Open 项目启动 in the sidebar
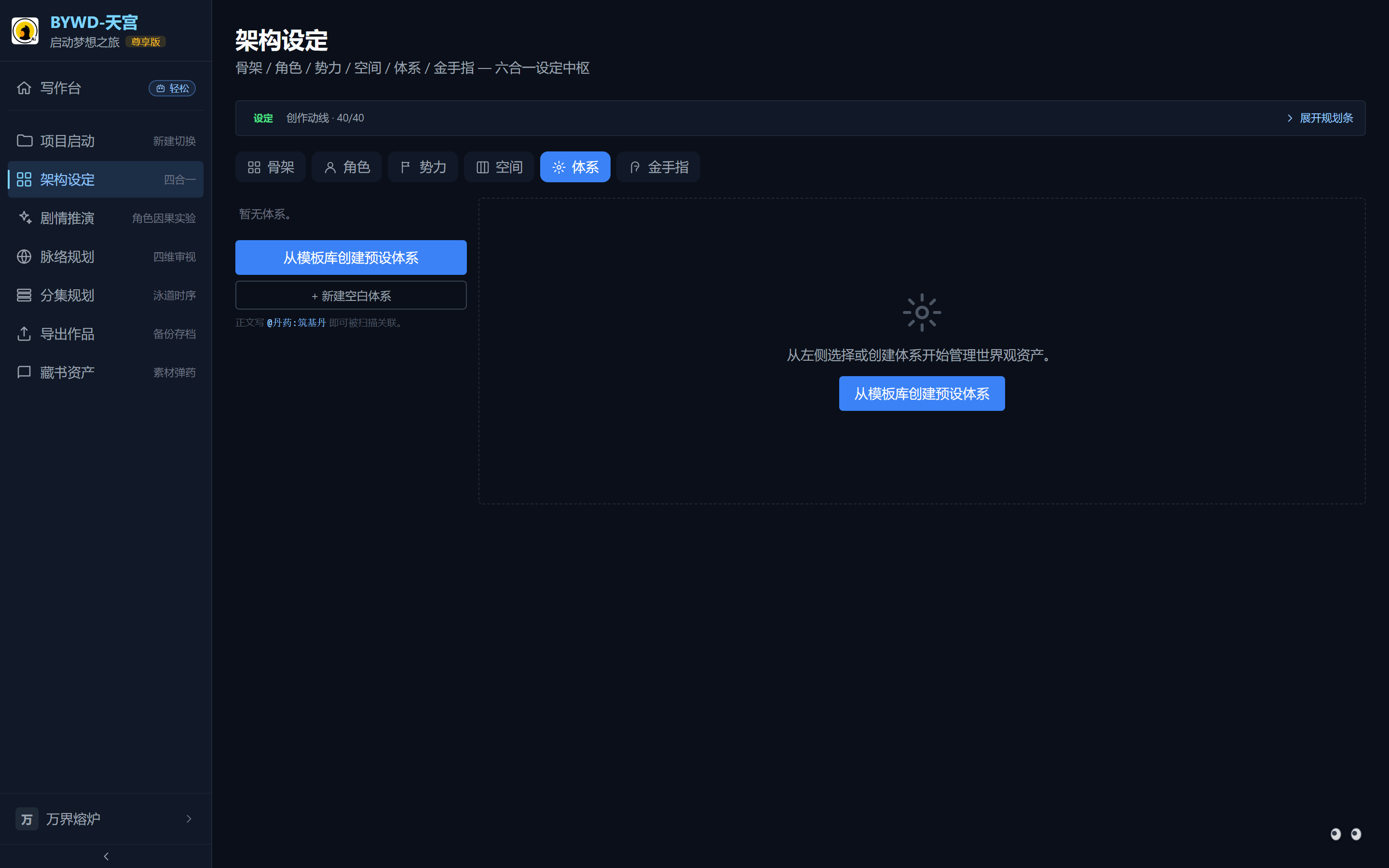Screen dimensions: 1389x868 (106, 141)
